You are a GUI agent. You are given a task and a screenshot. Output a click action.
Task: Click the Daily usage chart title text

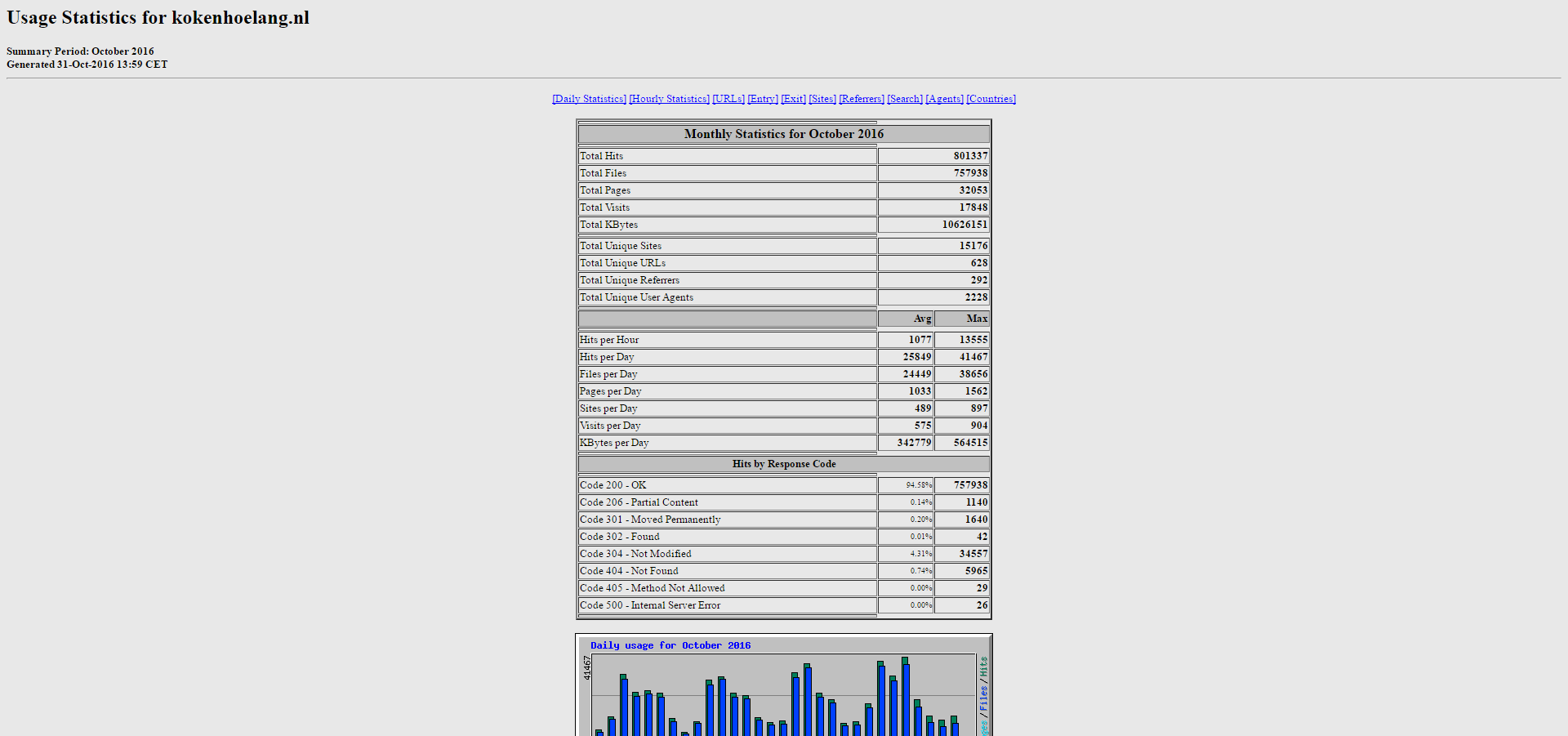pyautogui.click(x=670, y=645)
